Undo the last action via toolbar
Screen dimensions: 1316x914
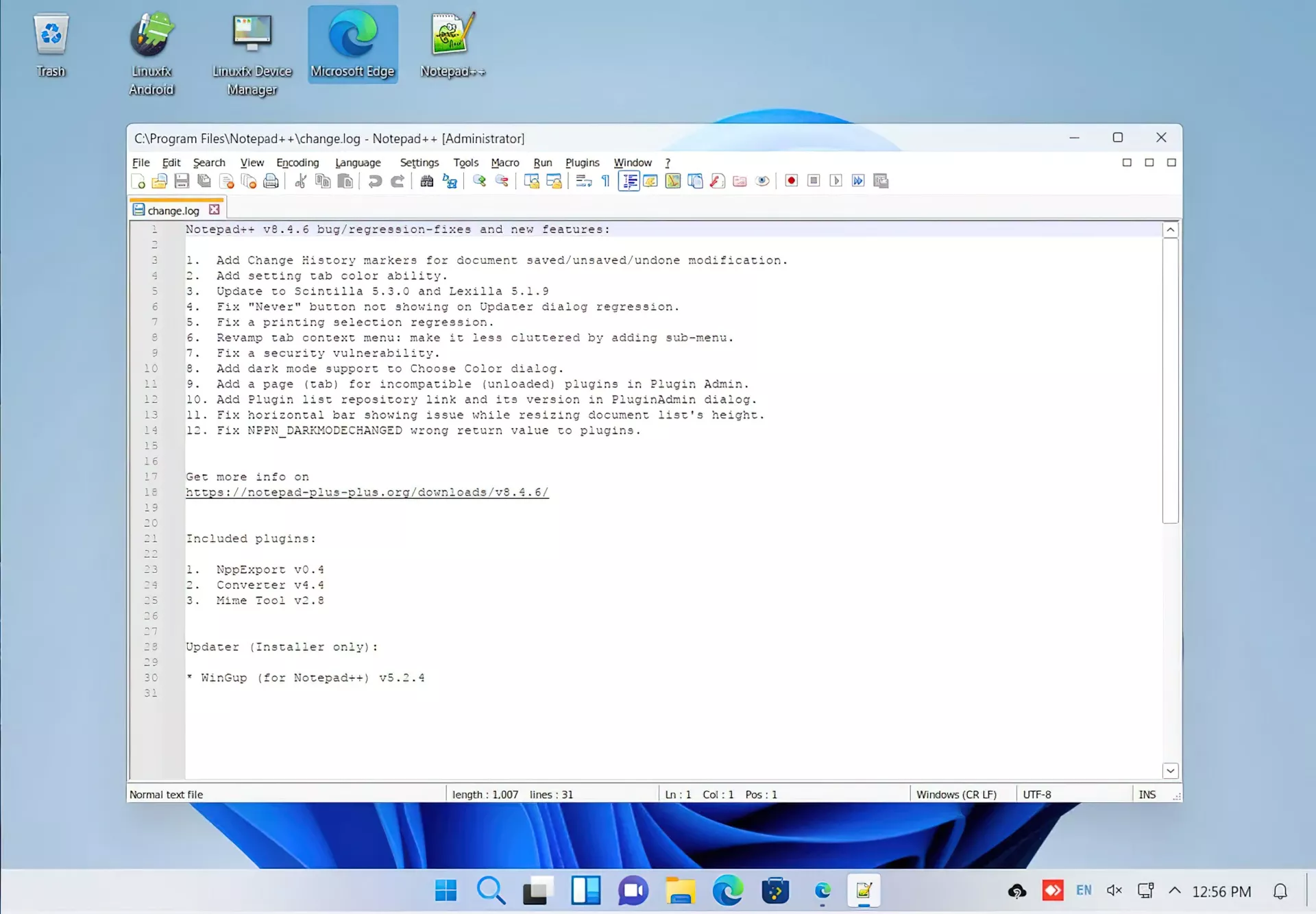point(374,181)
